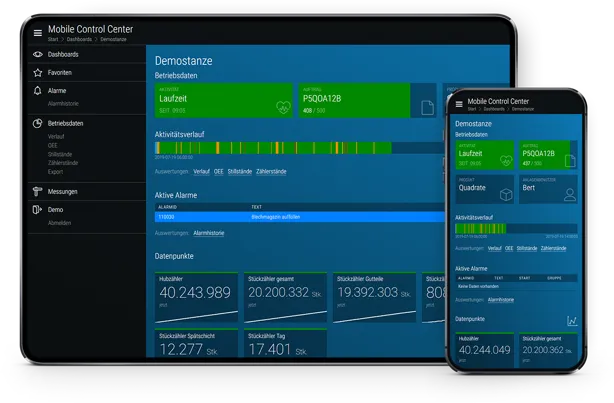Select alarm row 110030 Blechmagazin auffüllen

point(299,217)
